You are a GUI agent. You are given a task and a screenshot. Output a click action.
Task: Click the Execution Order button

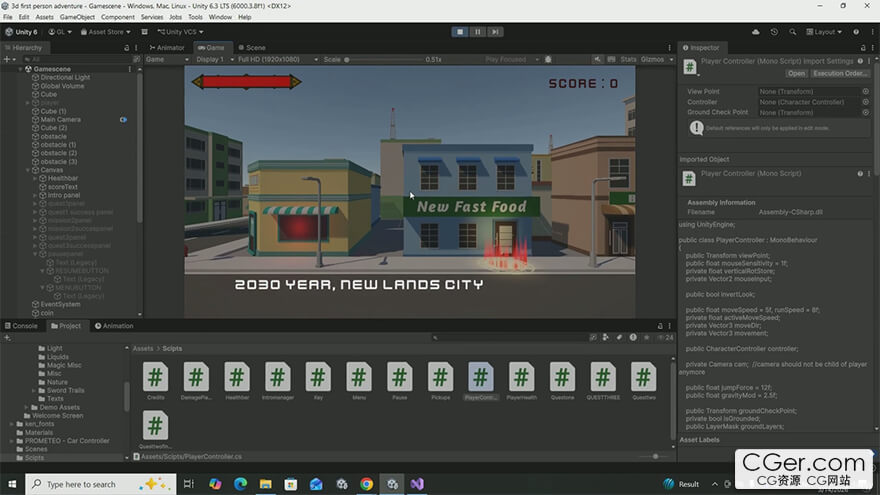click(840, 73)
